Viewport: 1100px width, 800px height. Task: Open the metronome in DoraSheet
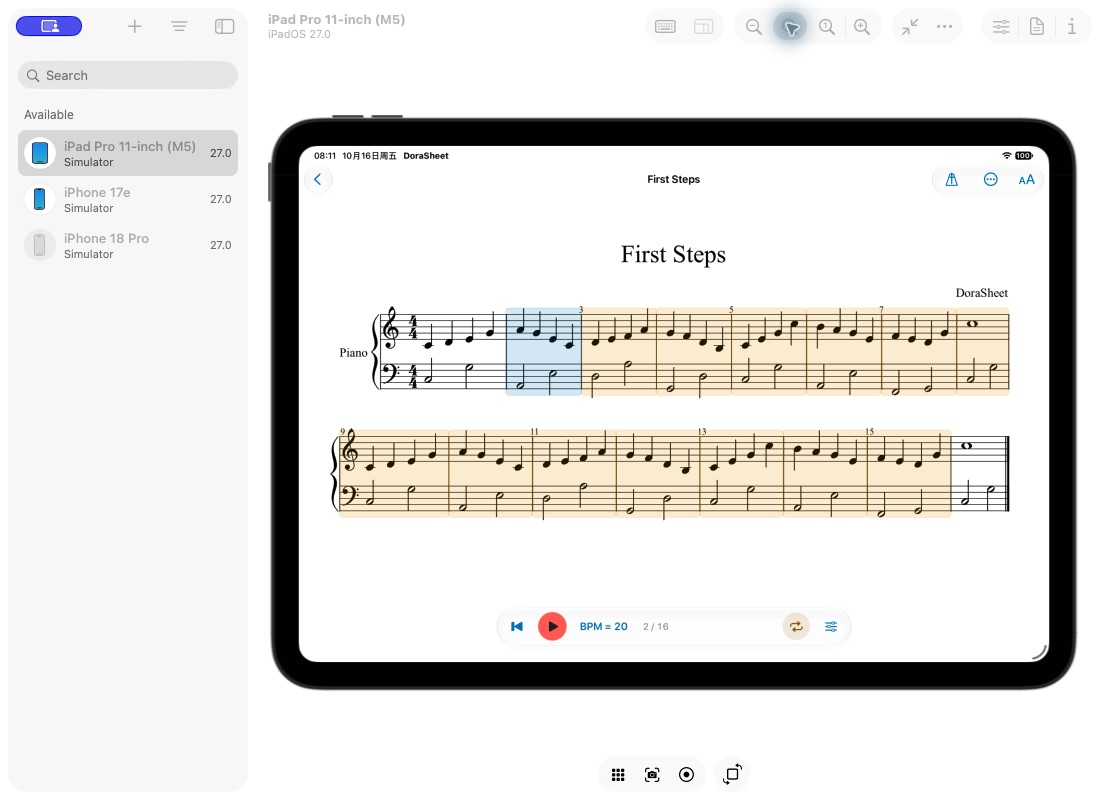(951, 180)
